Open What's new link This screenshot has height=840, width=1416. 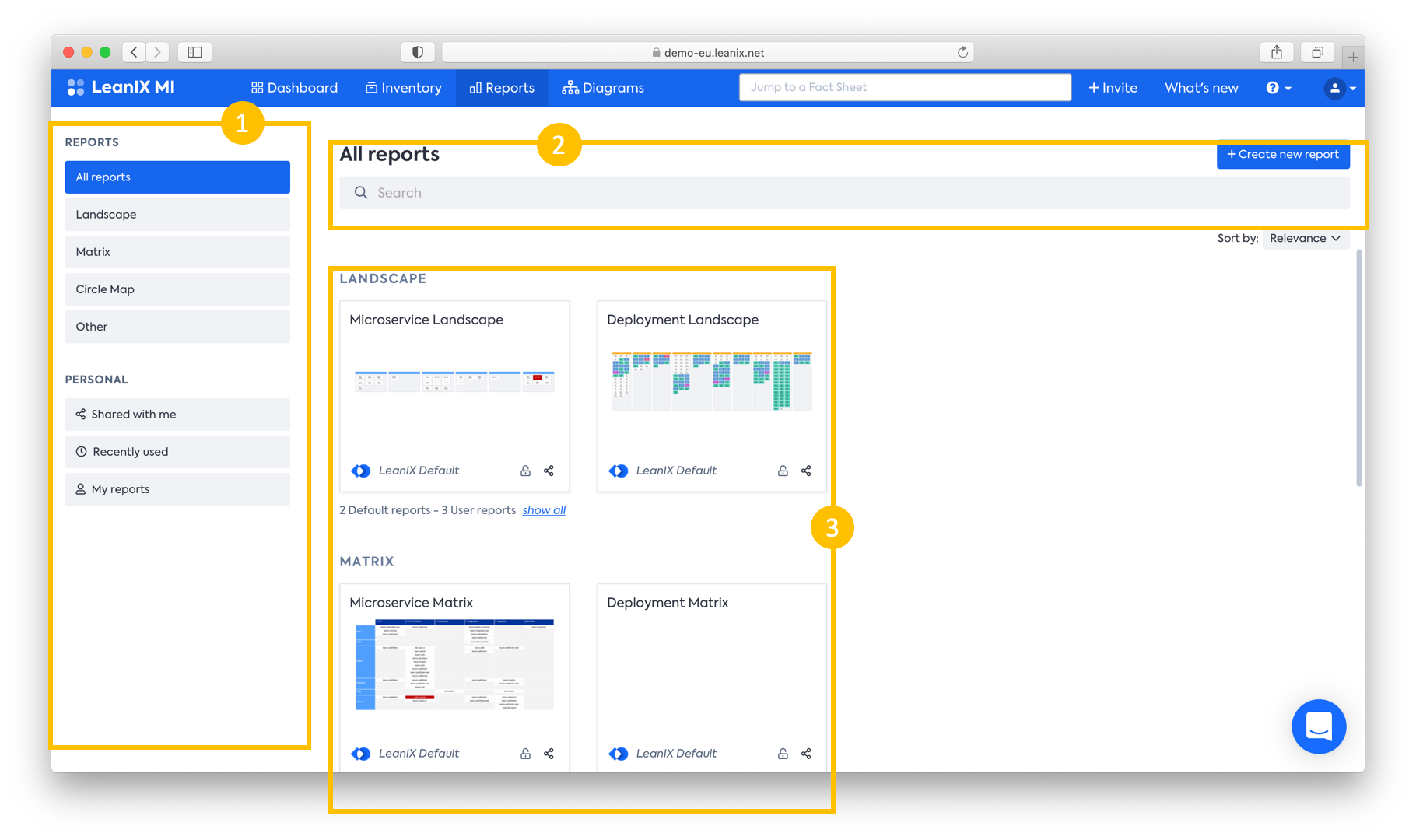coord(1201,88)
